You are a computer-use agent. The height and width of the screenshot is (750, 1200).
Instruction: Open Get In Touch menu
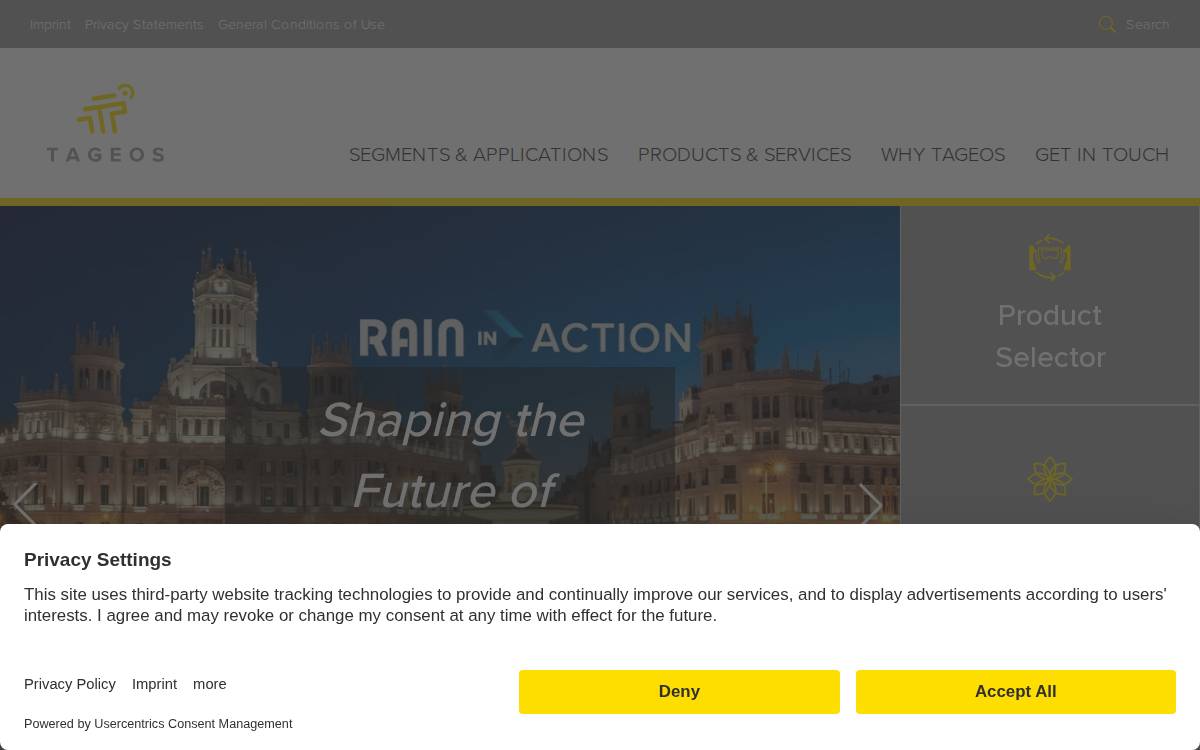click(x=1102, y=155)
